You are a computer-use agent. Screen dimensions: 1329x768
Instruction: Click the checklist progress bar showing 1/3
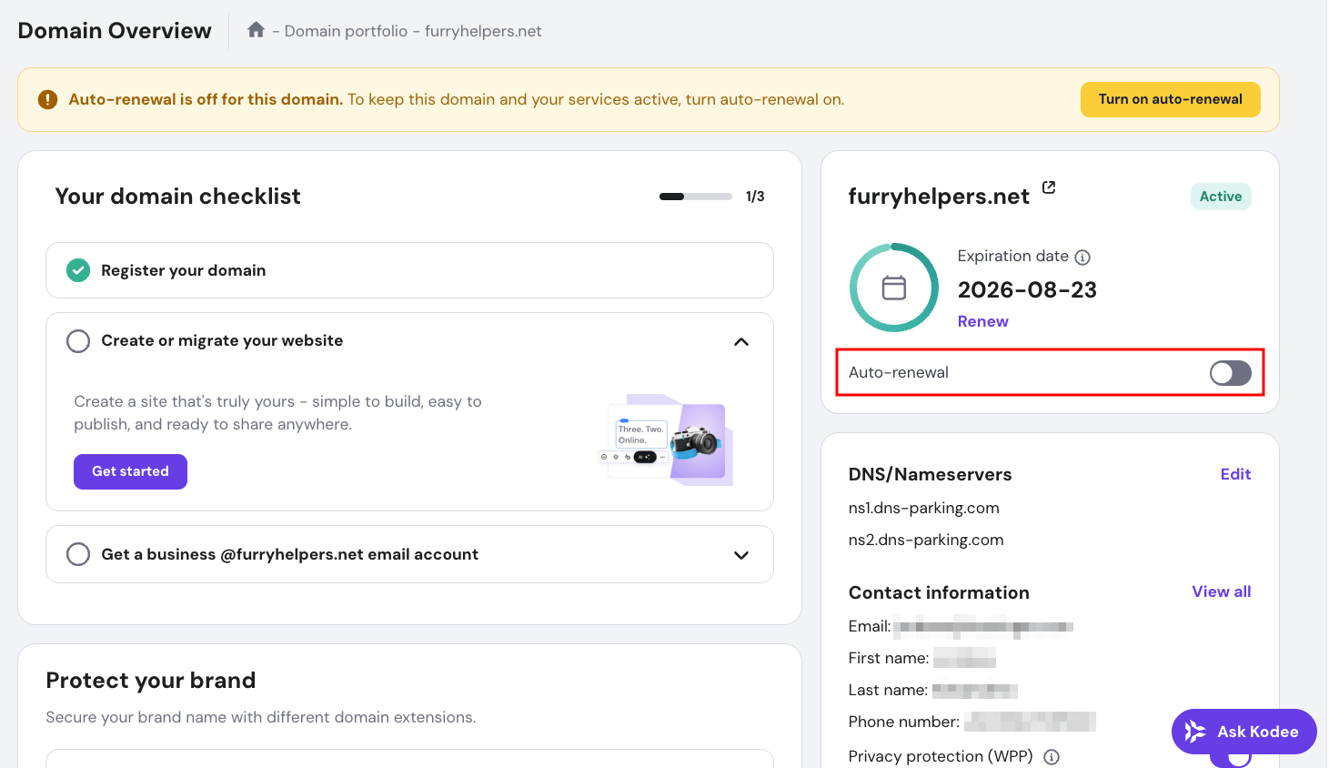click(694, 196)
